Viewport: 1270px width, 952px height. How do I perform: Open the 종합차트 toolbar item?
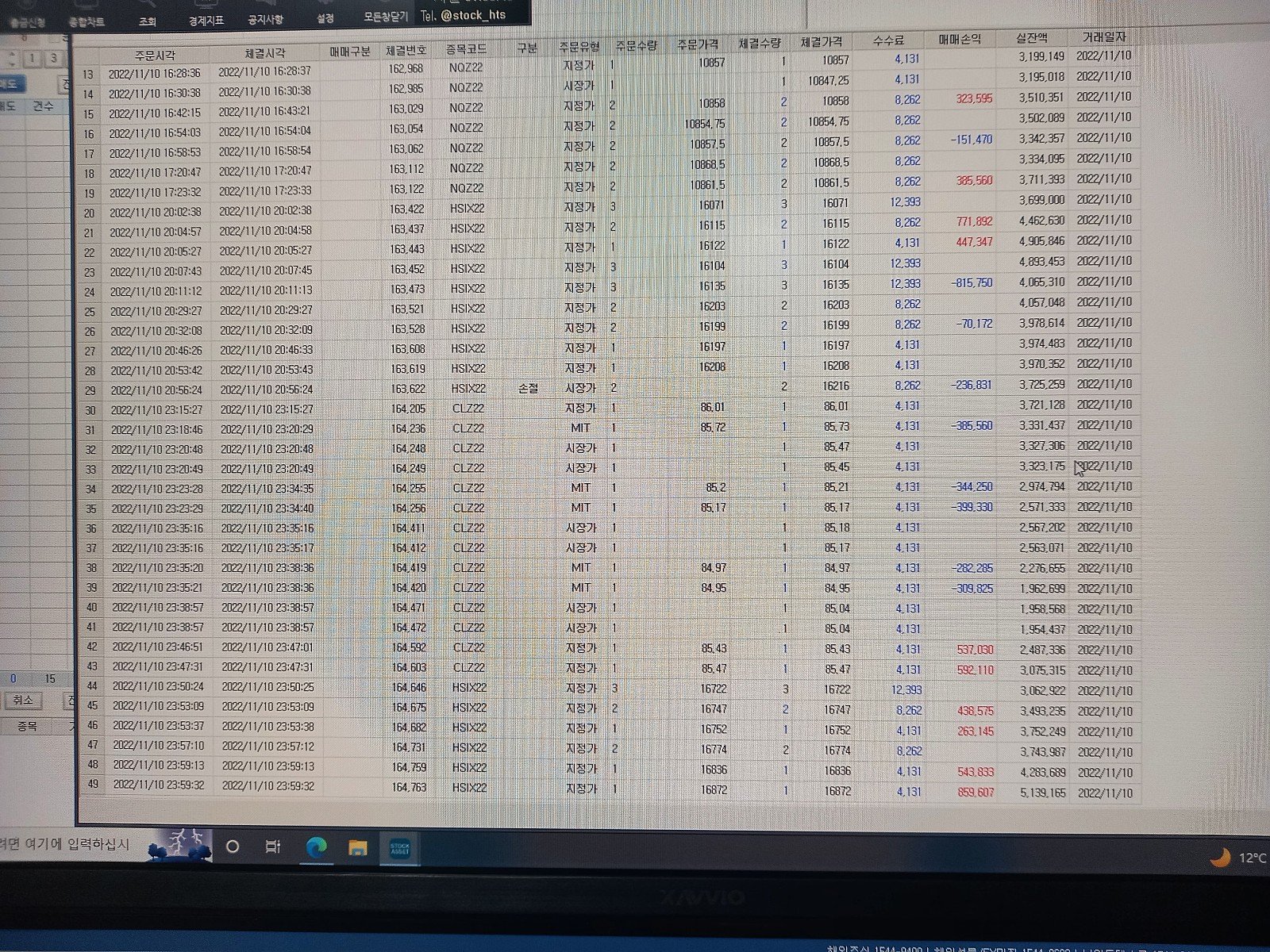pos(86,21)
